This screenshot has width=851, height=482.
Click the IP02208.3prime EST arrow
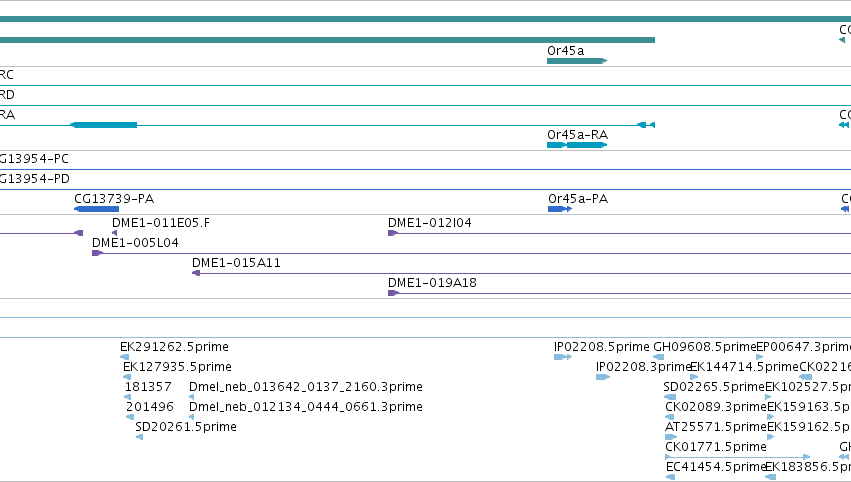[x=603, y=377]
